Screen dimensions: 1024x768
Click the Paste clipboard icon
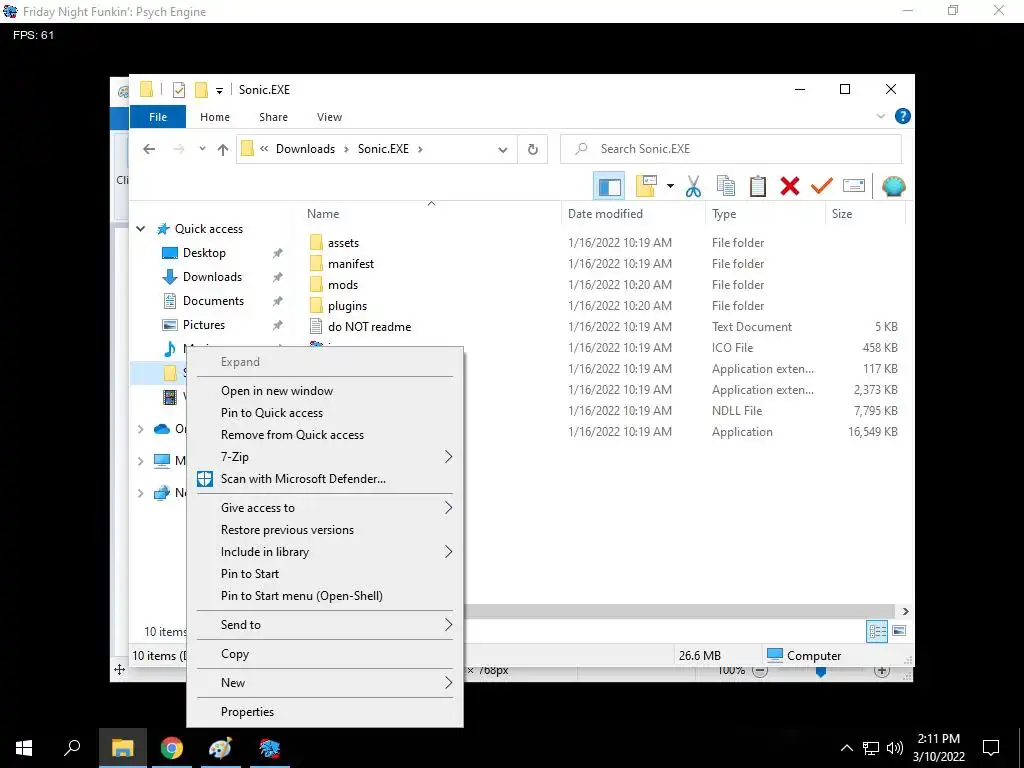click(x=758, y=187)
